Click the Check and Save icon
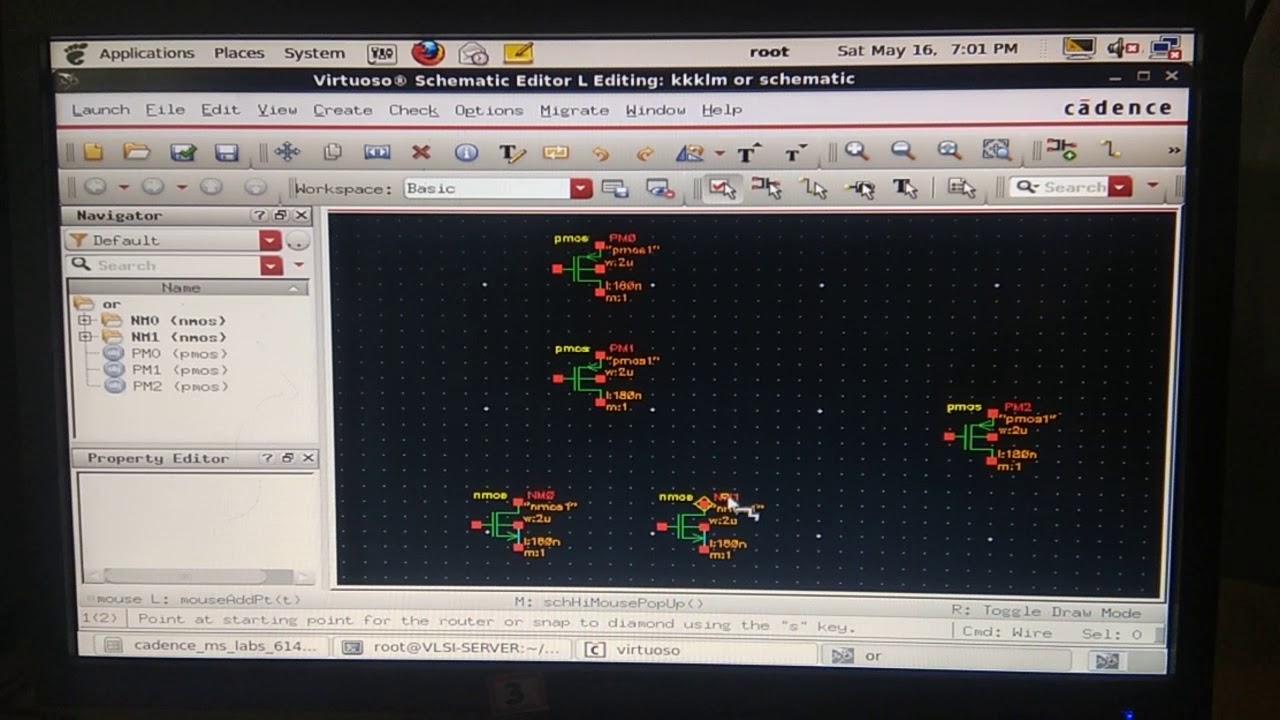 (183, 152)
